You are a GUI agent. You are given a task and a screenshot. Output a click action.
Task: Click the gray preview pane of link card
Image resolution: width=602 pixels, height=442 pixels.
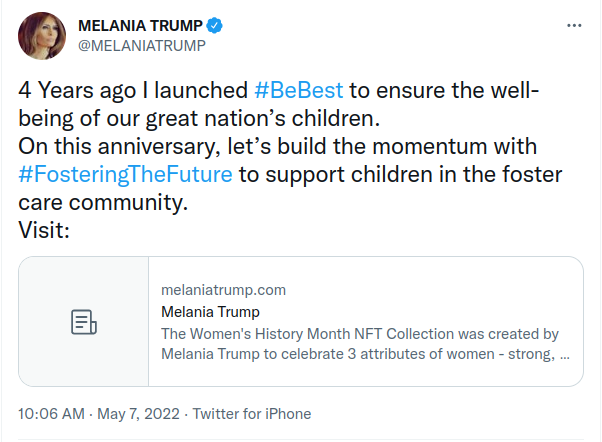coord(84,321)
